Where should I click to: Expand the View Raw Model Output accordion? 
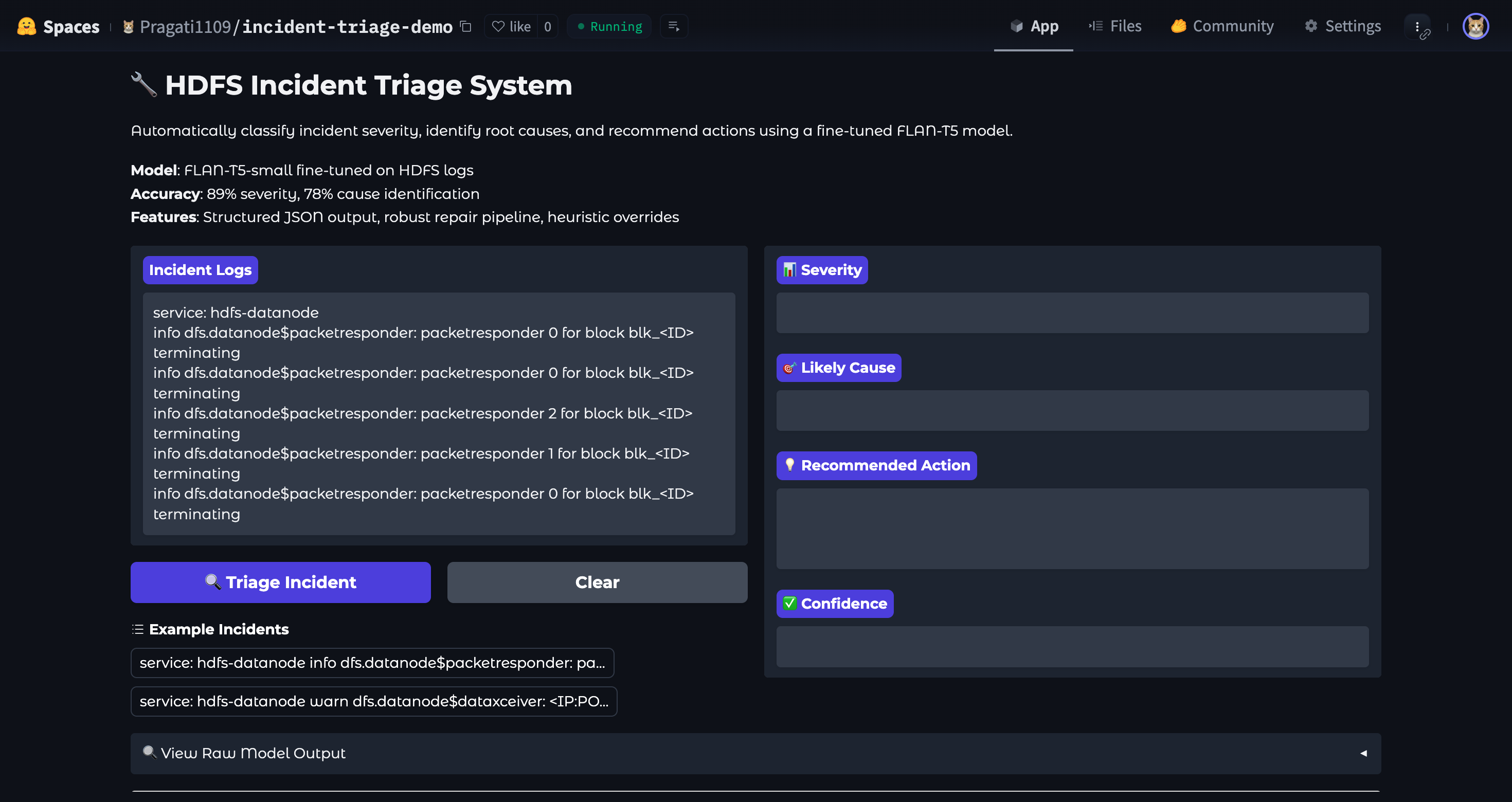pyautogui.click(x=253, y=753)
